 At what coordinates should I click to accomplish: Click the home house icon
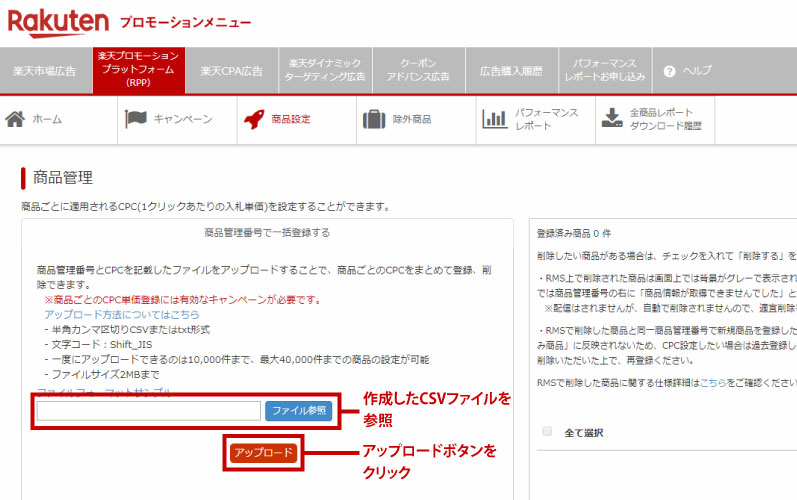[x=15, y=119]
